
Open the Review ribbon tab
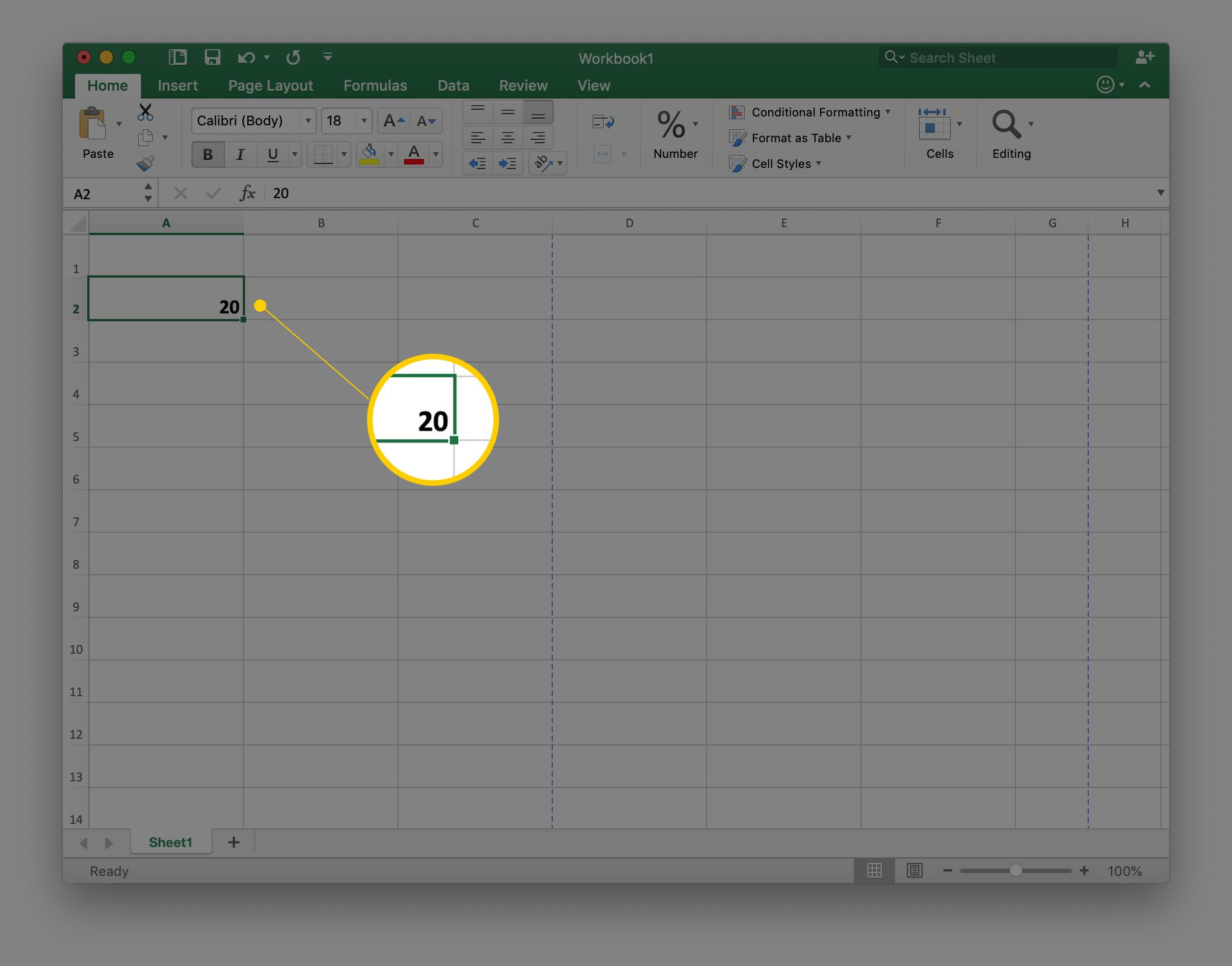click(x=523, y=86)
